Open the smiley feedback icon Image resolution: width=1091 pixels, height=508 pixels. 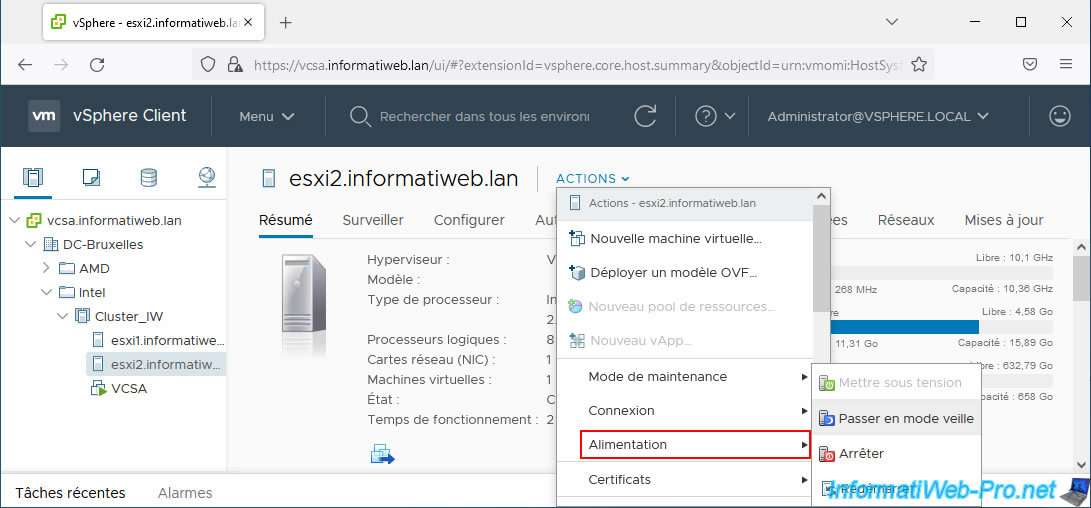(1059, 116)
